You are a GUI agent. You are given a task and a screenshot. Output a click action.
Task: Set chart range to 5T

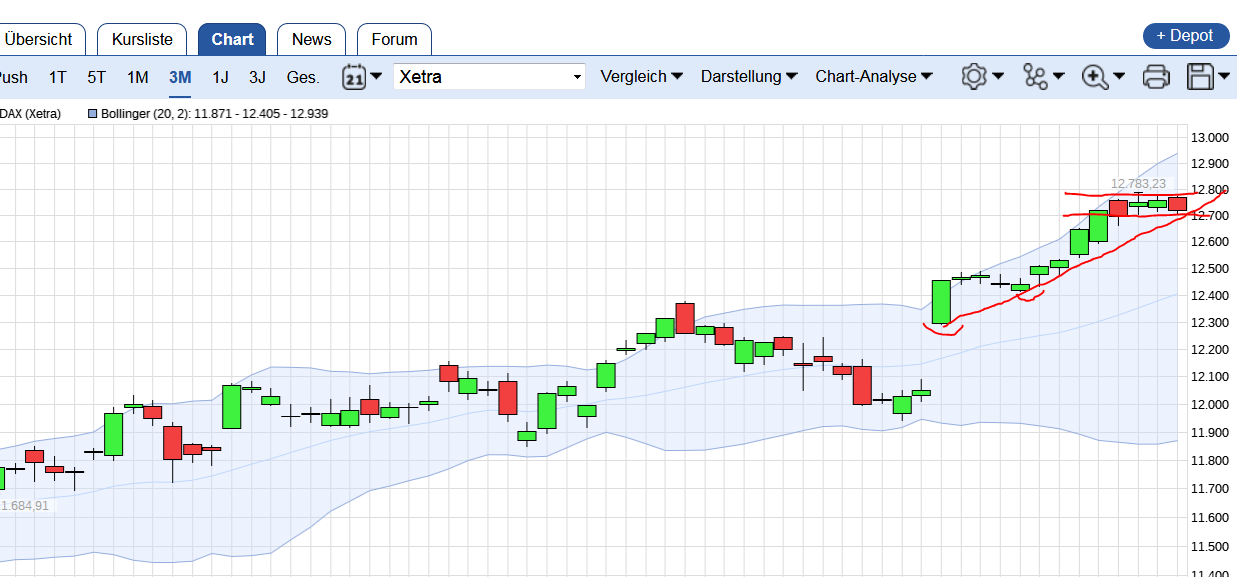96,77
